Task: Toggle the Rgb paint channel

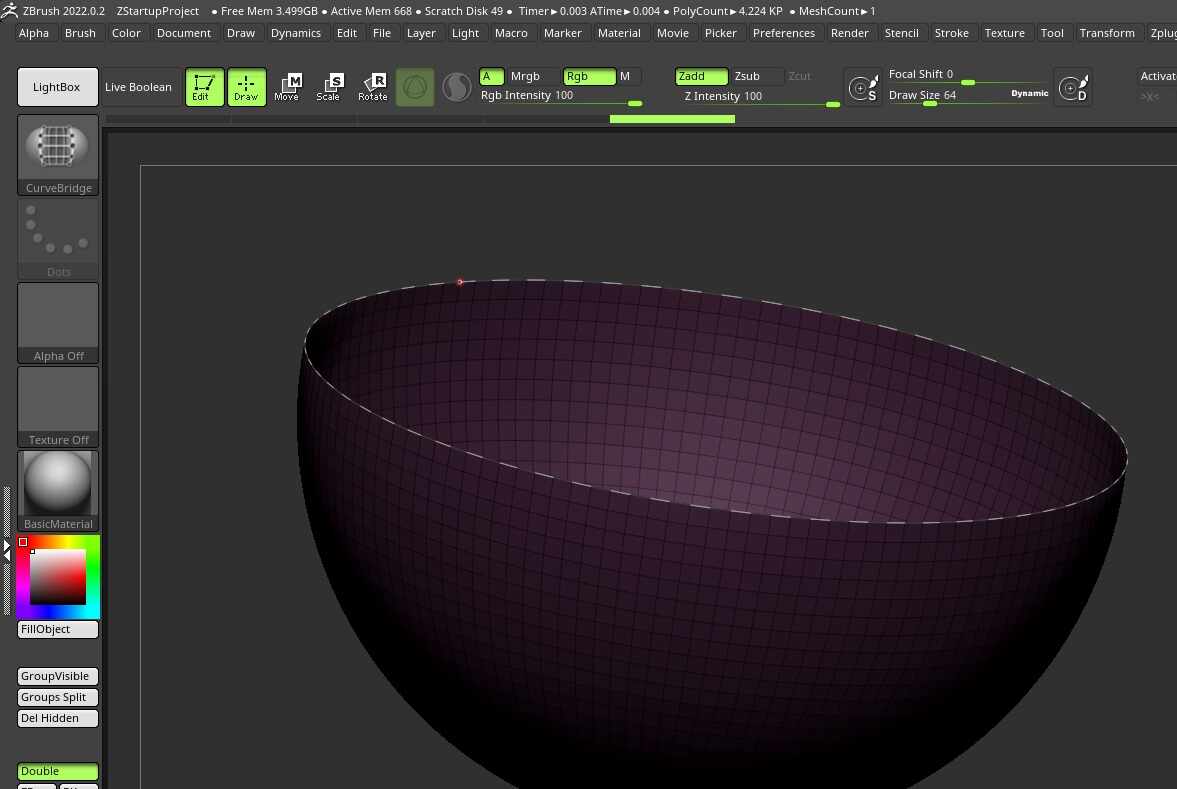Action: pyautogui.click(x=587, y=76)
